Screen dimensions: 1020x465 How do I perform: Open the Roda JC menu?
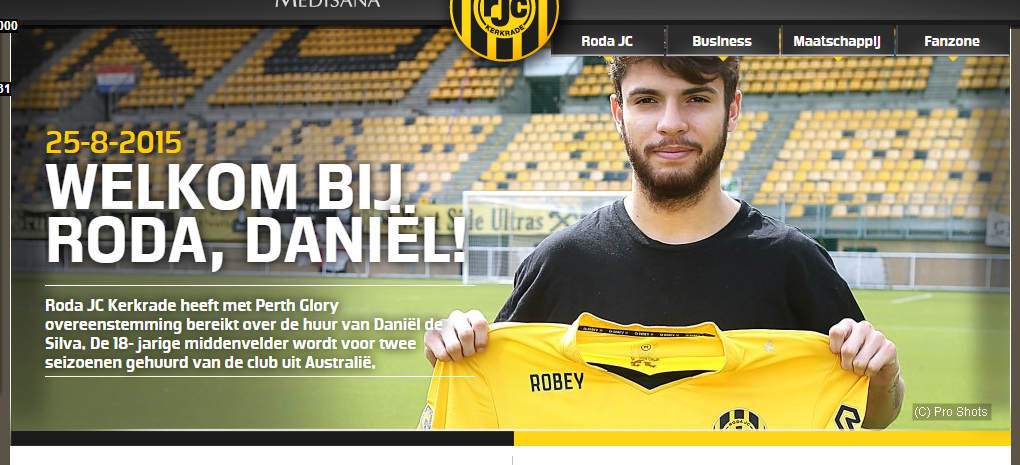tap(607, 41)
